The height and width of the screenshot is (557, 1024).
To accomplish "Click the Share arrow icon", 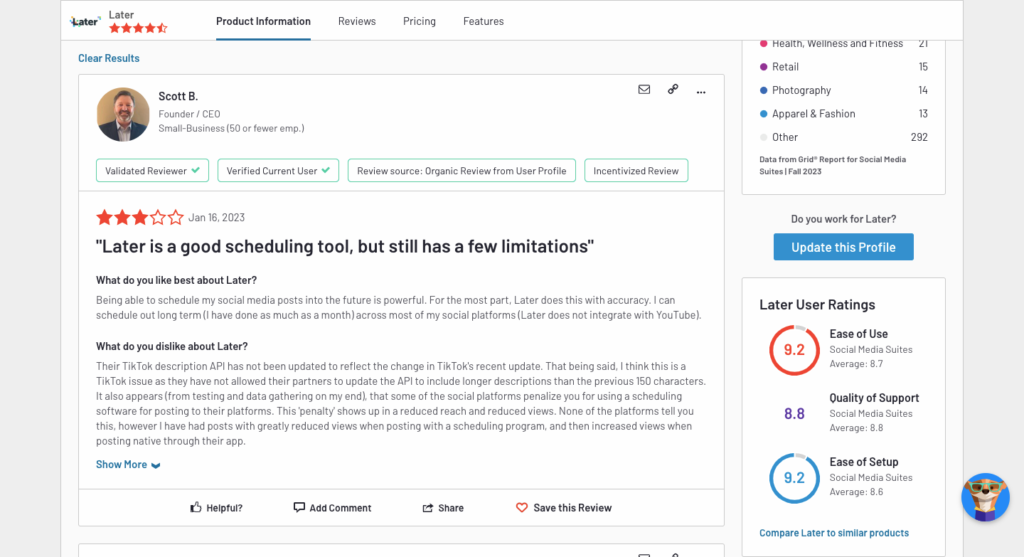I will [x=428, y=508].
